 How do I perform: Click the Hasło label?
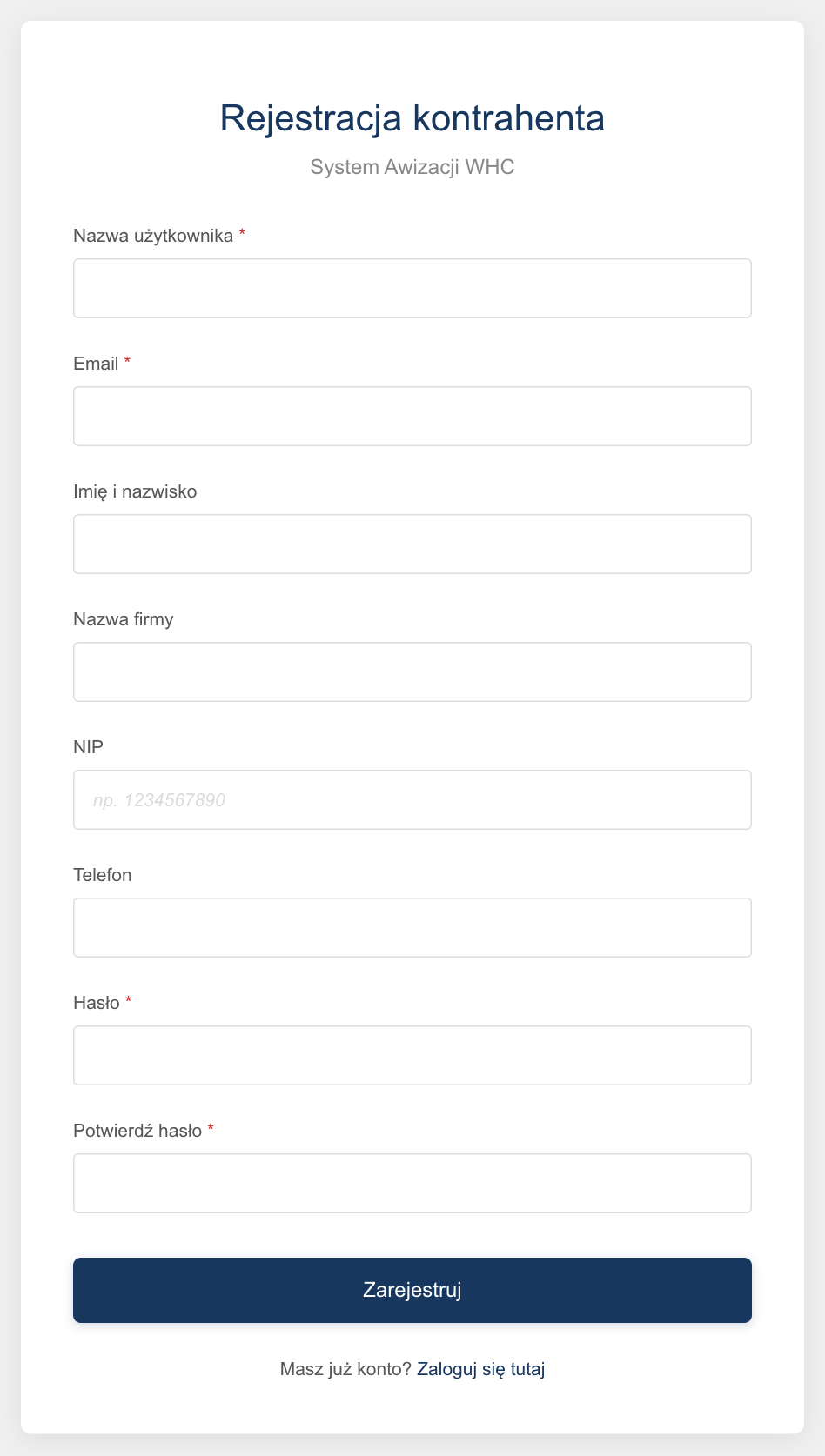pyautogui.click(x=97, y=1003)
